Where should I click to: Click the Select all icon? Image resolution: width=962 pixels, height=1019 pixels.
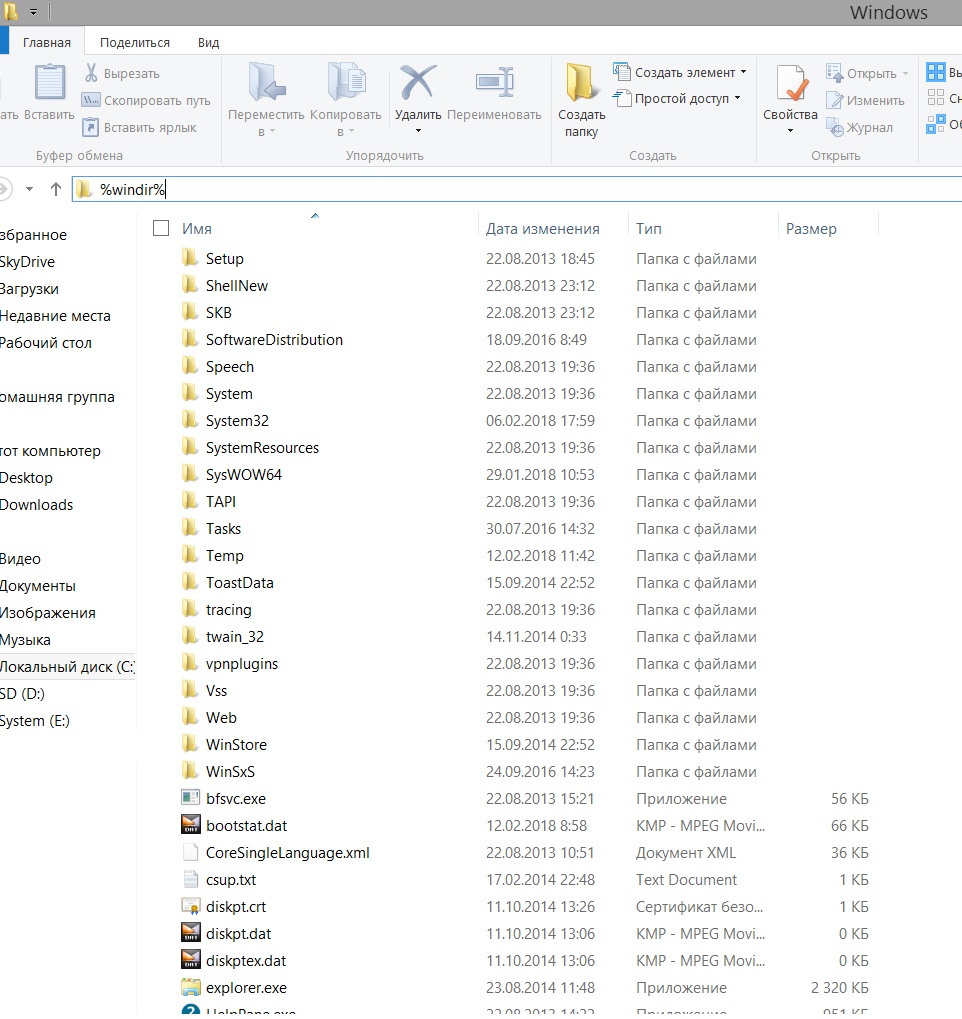pyautogui.click(x=935, y=71)
